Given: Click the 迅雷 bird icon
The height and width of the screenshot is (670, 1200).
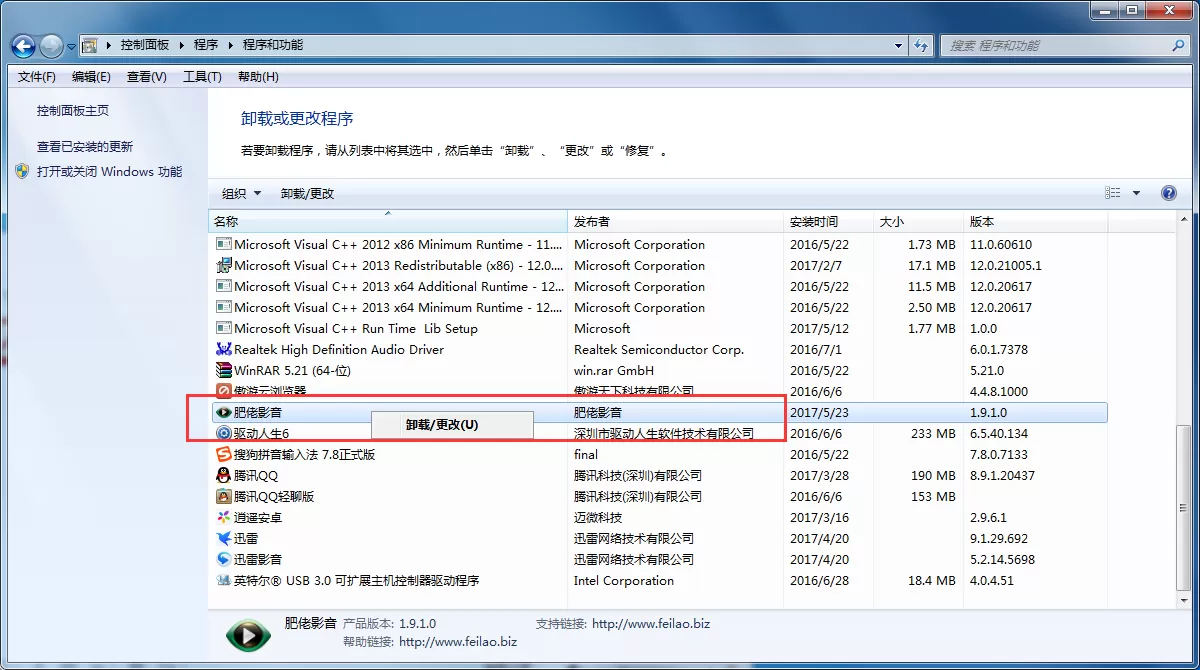Looking at the screenshot, I should [224, 539].
